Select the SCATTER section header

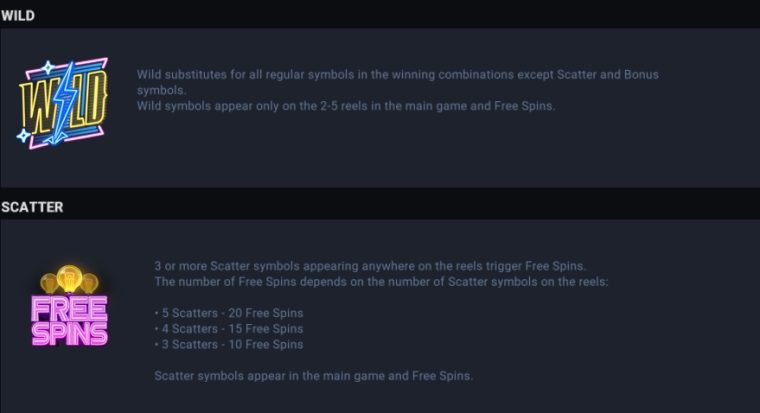pyautogui.click(x=32, y=207)
